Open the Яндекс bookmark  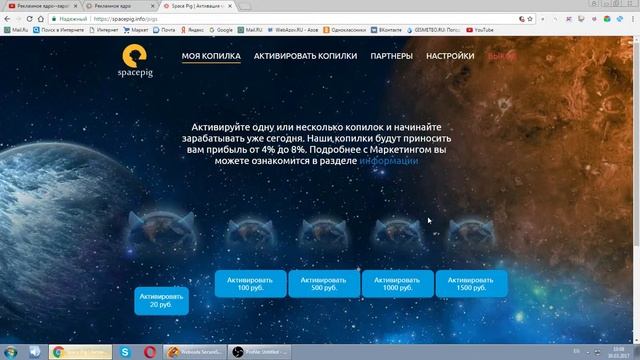(192, 30)
